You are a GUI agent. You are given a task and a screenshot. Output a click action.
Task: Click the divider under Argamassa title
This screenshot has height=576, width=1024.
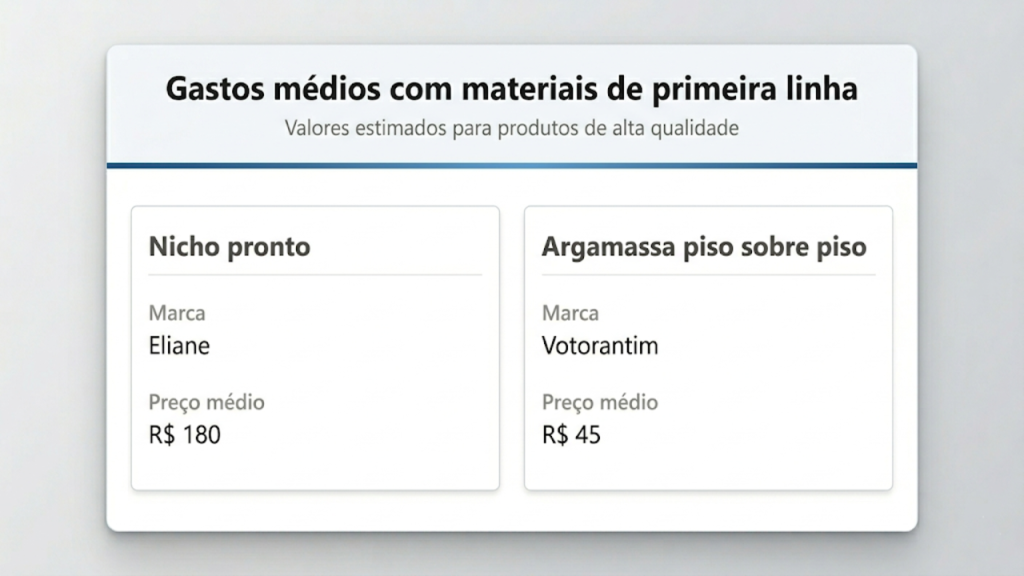click(x=708, y=275)
